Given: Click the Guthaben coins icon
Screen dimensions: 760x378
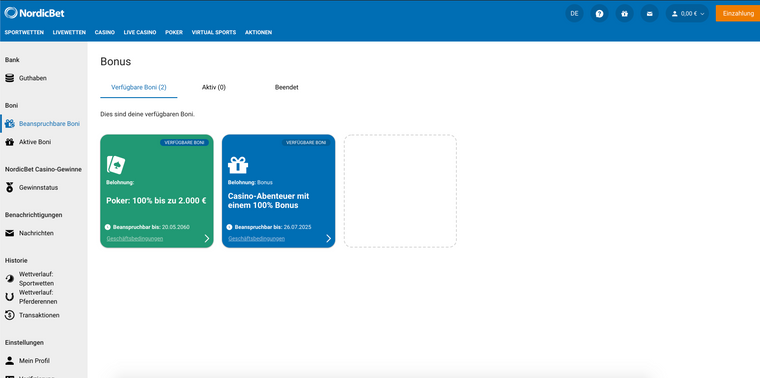Looking at the screenshot, I should (10, 78).
